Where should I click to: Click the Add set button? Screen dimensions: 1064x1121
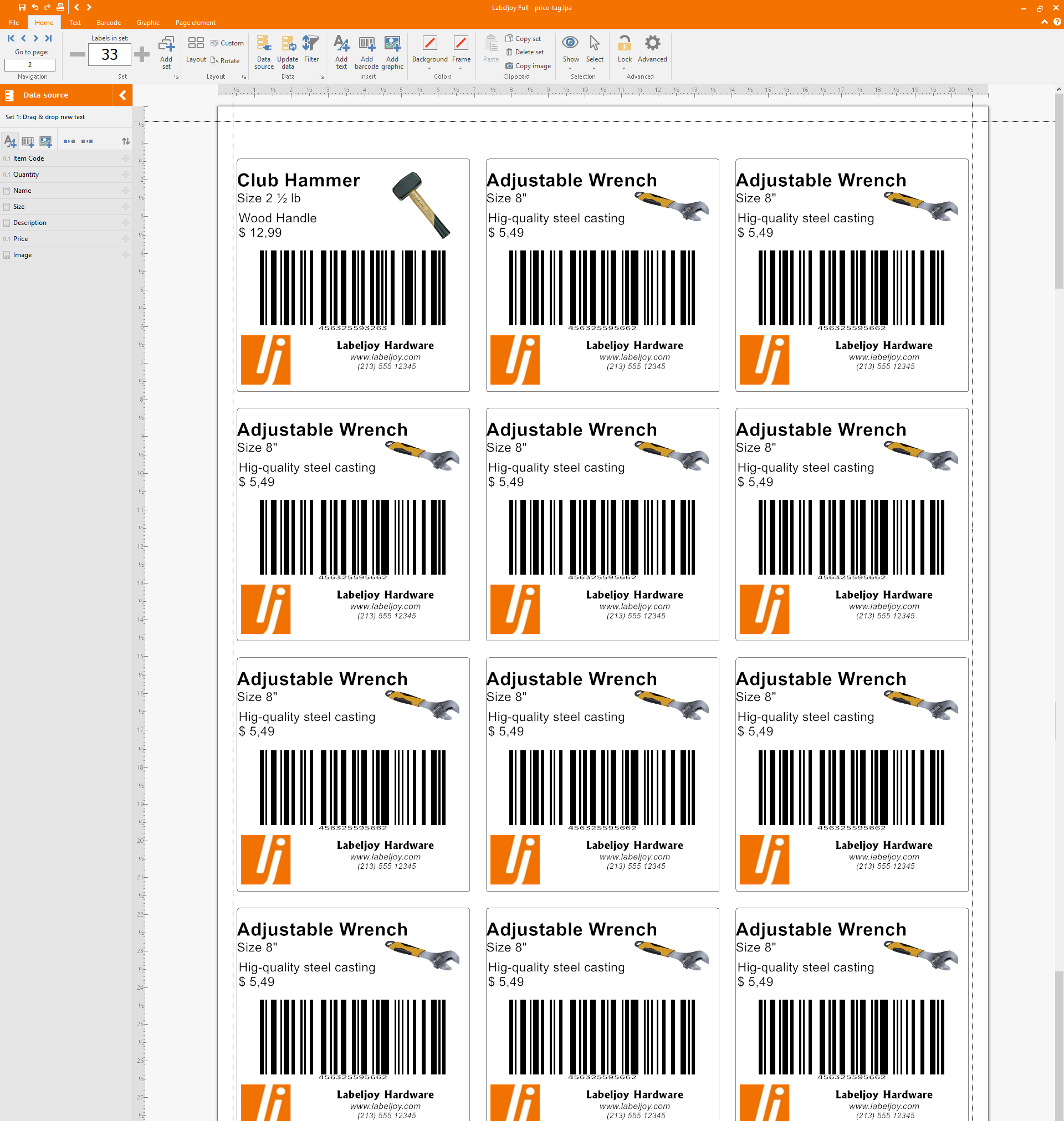(166, 52)
